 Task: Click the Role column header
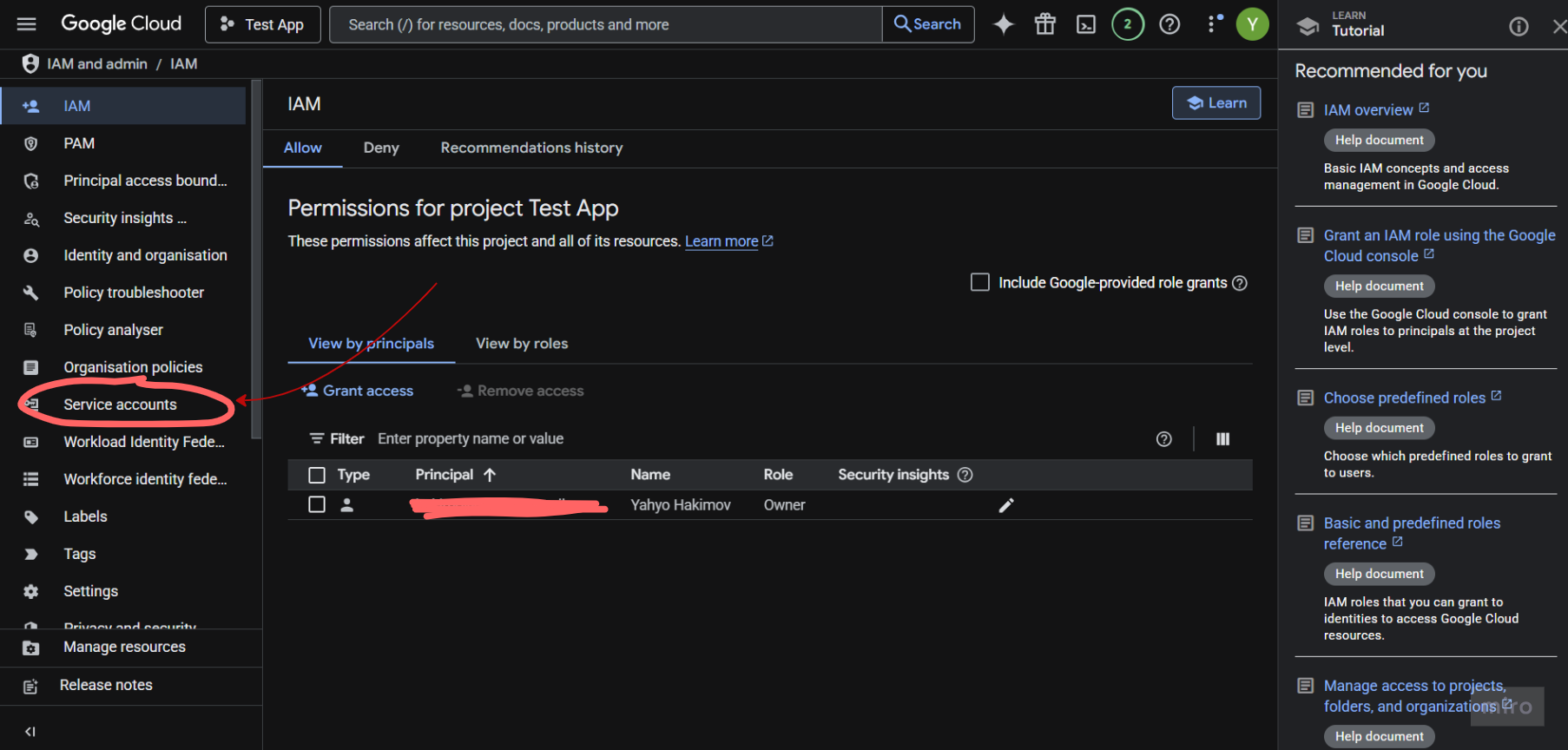tap(778, 475)
